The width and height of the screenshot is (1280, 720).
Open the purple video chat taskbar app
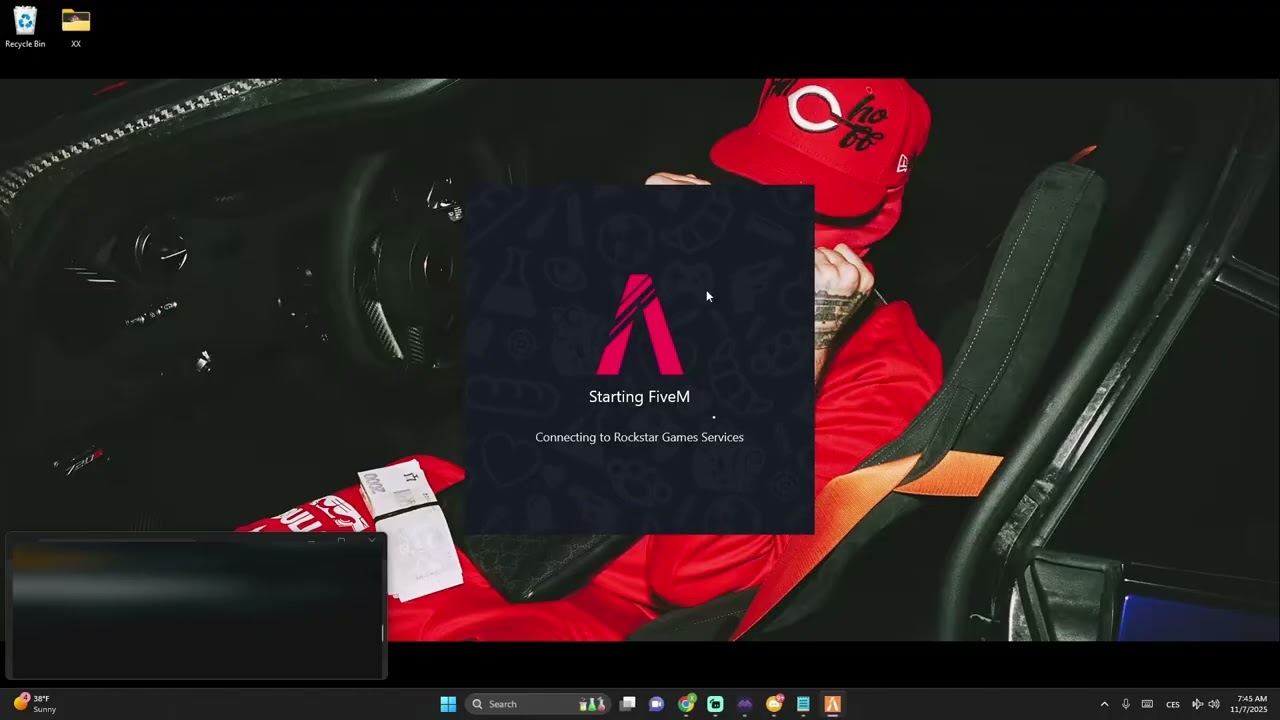coord(657,704)
